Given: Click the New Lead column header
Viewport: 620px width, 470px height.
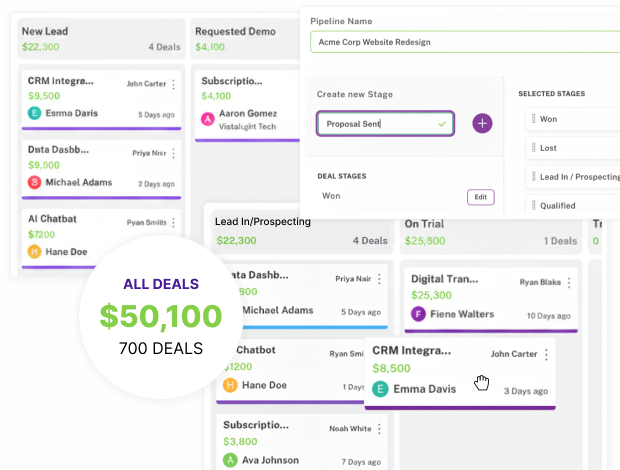Looking at the screenshot, I should click(101, 39).
